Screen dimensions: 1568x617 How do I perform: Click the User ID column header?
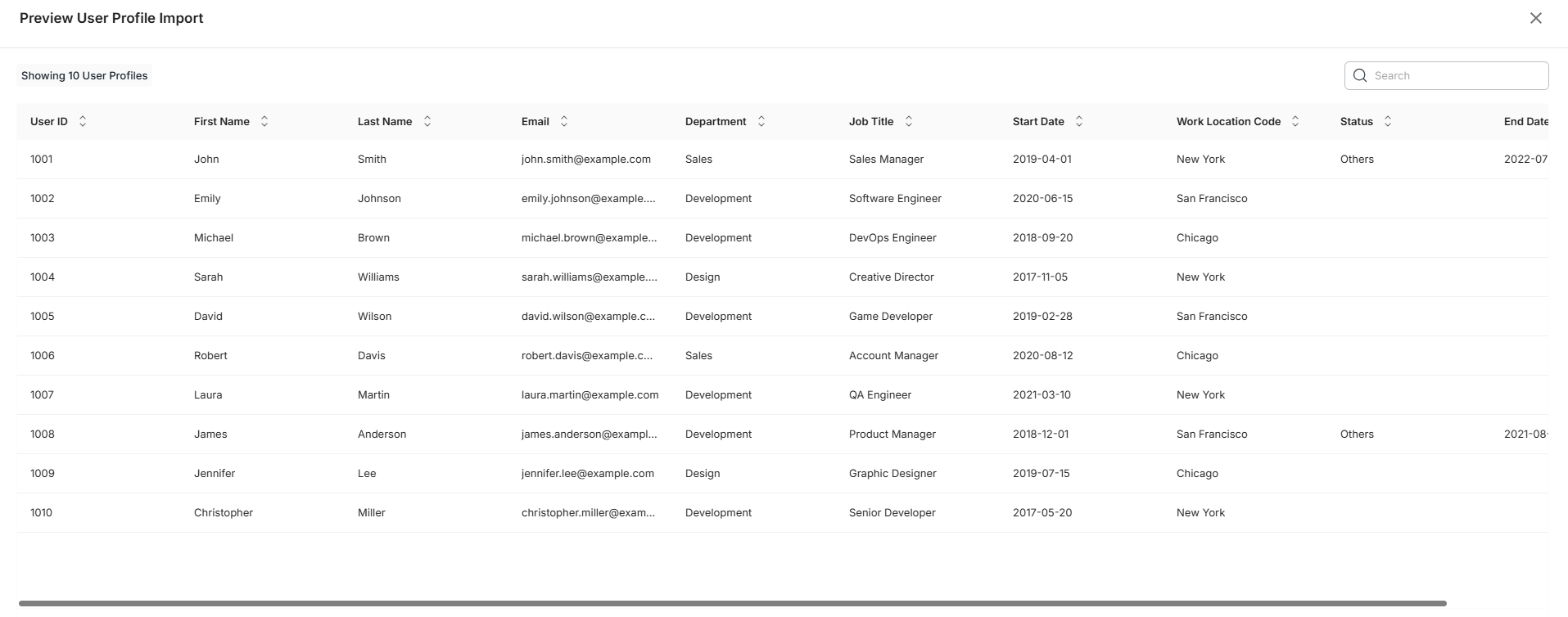[49, 121]
